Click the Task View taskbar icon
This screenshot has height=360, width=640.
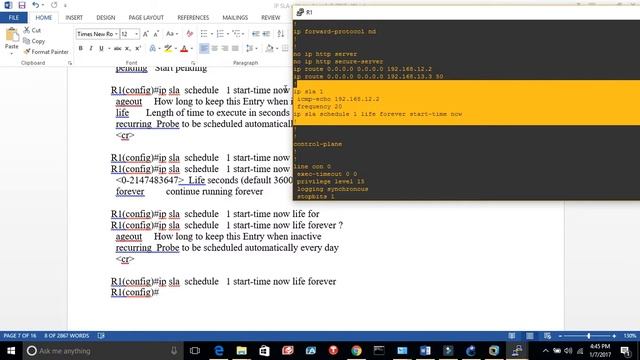(x=195, y=351)
